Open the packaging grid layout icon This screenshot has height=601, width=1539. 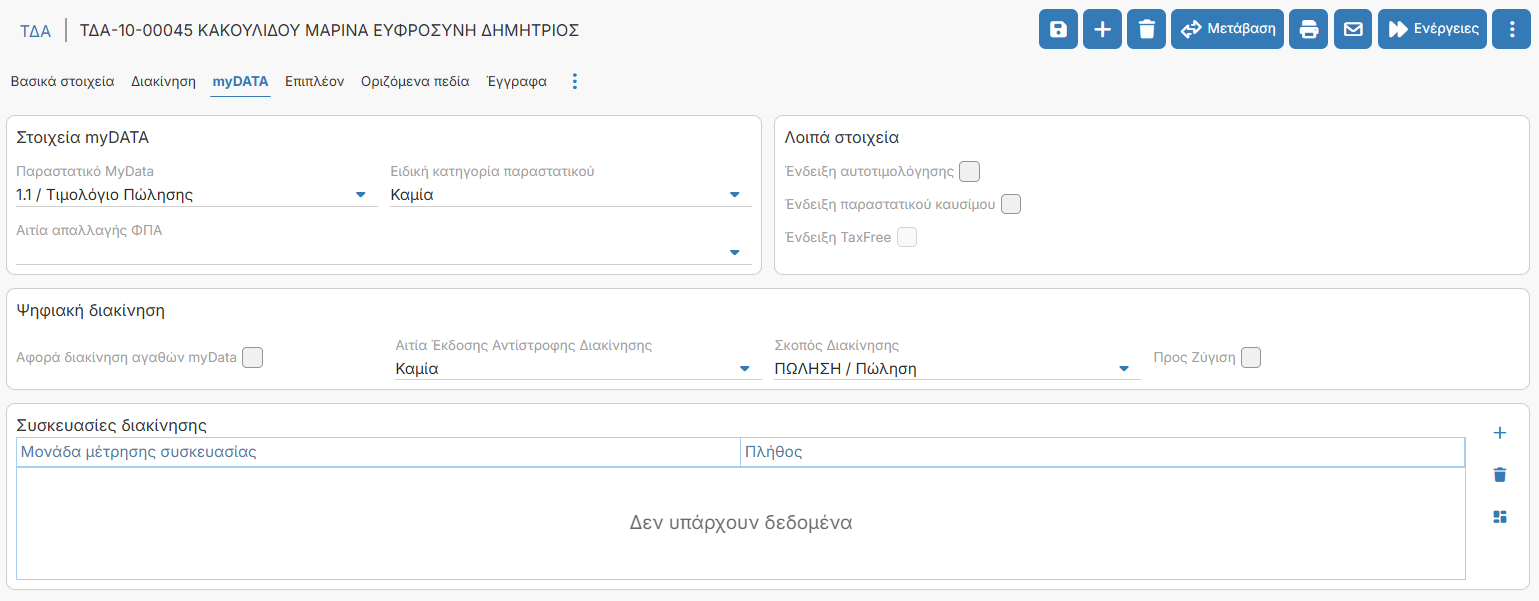point(1499,517)
